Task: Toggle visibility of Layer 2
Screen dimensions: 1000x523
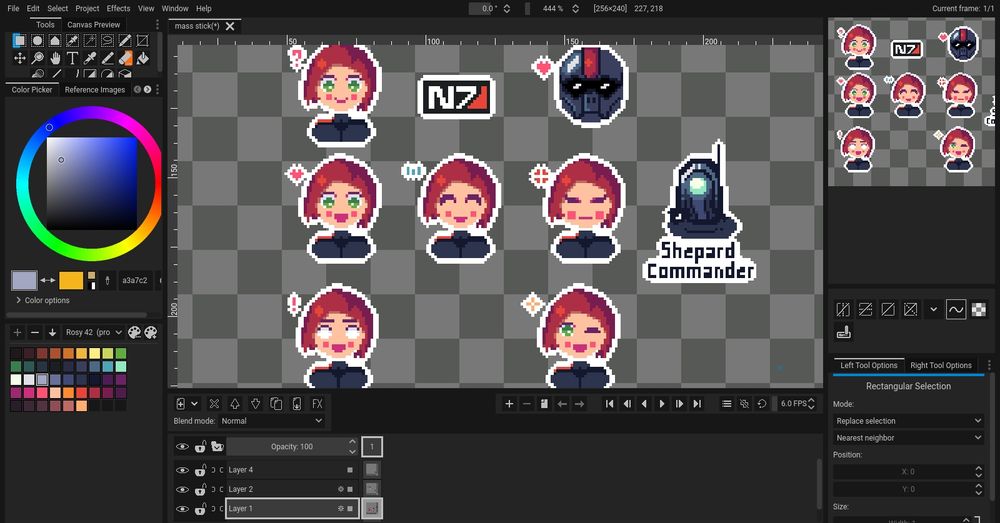Action: pyautogui.click(x=182, y=489)
